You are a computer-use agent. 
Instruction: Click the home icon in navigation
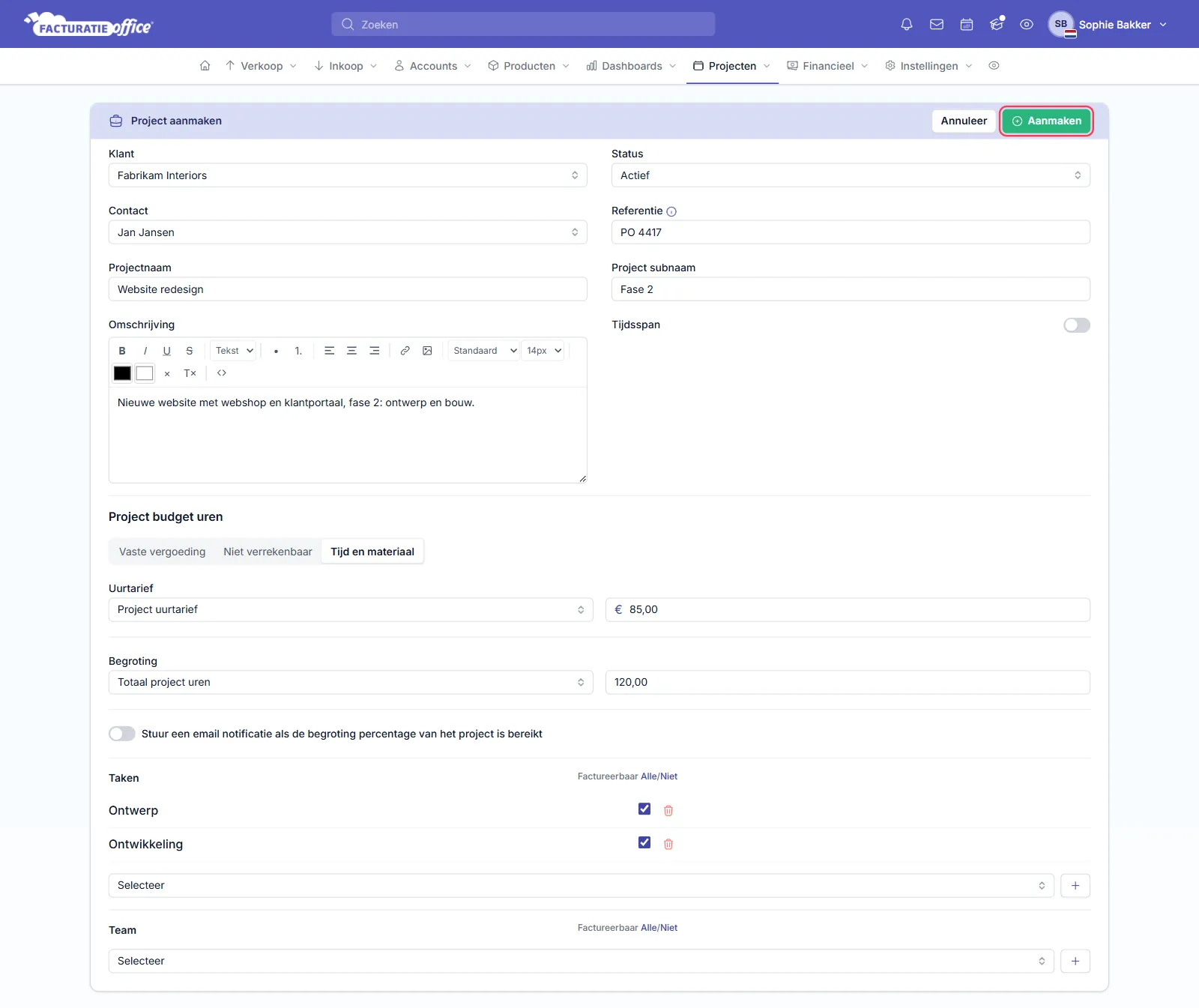(x=205, y=66)
